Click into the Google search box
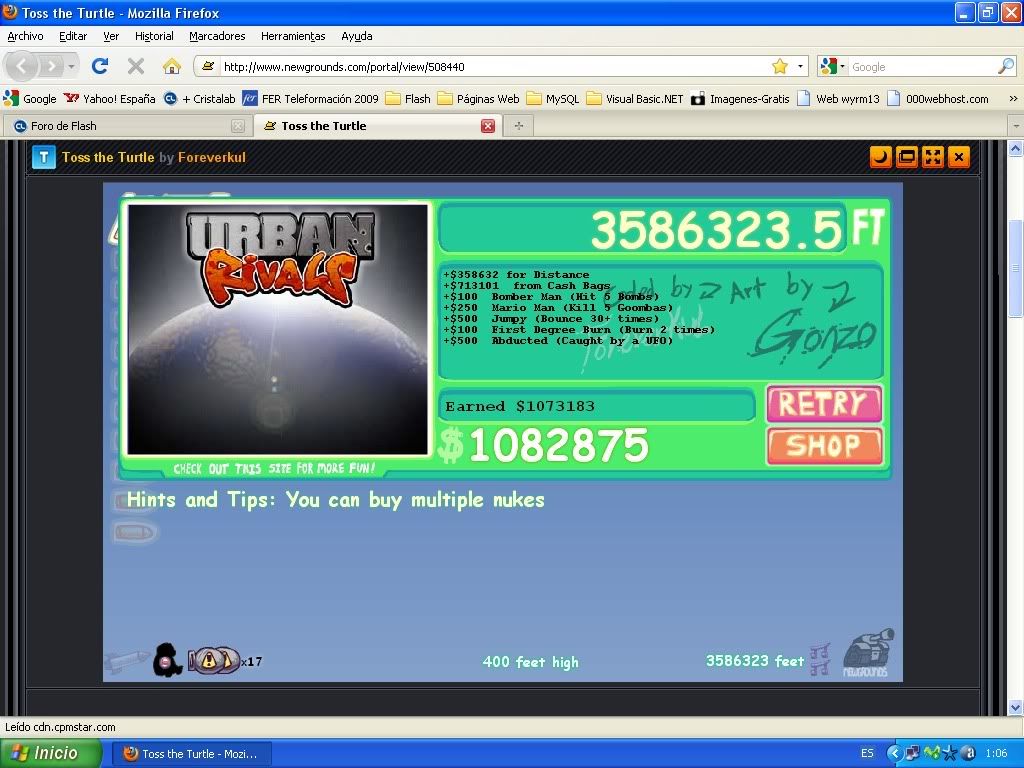1024x768 pixels. click(x=921, y=67)
